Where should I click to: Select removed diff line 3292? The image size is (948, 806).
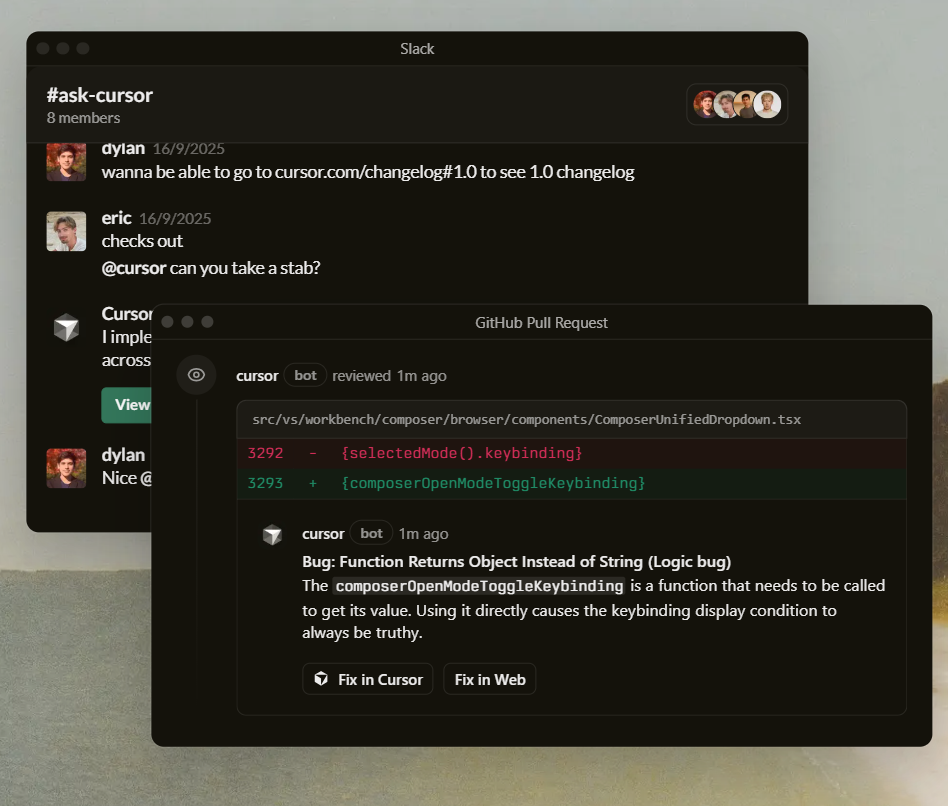click(571, 453)
